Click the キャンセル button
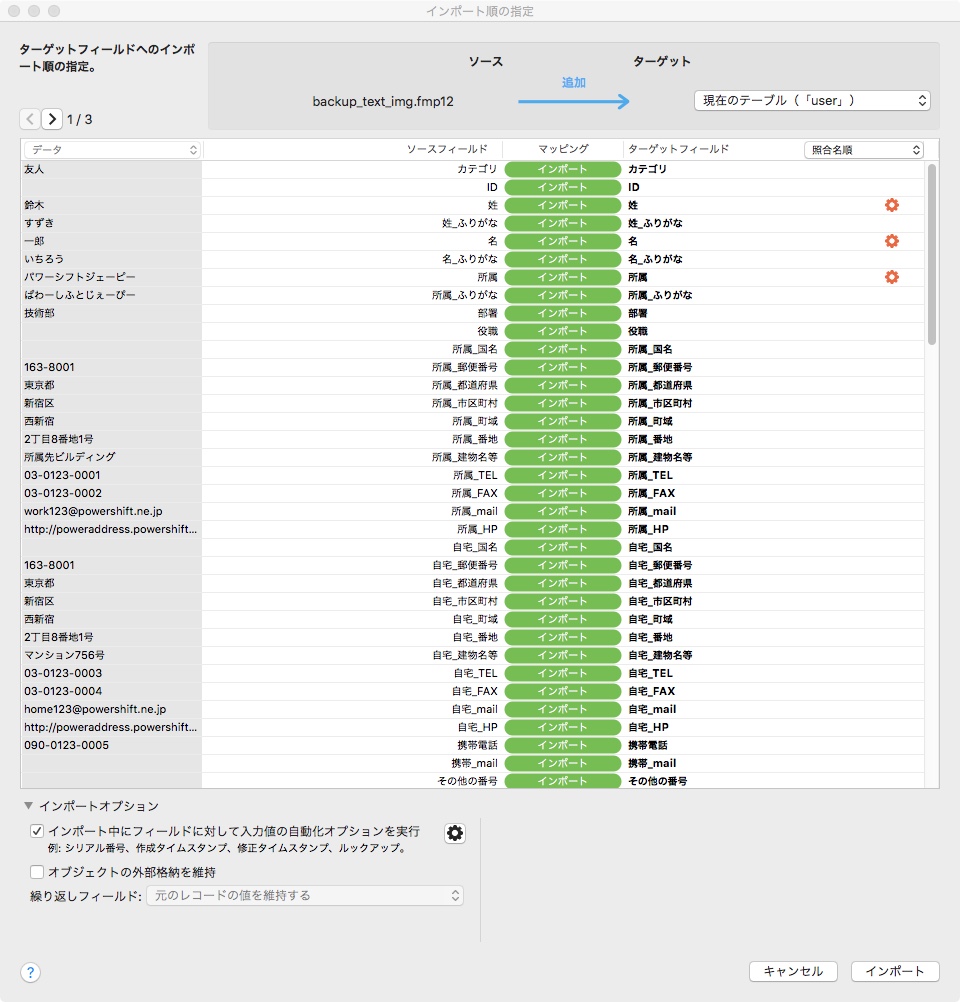This screenshot has height=1002, width=960. 793,971
